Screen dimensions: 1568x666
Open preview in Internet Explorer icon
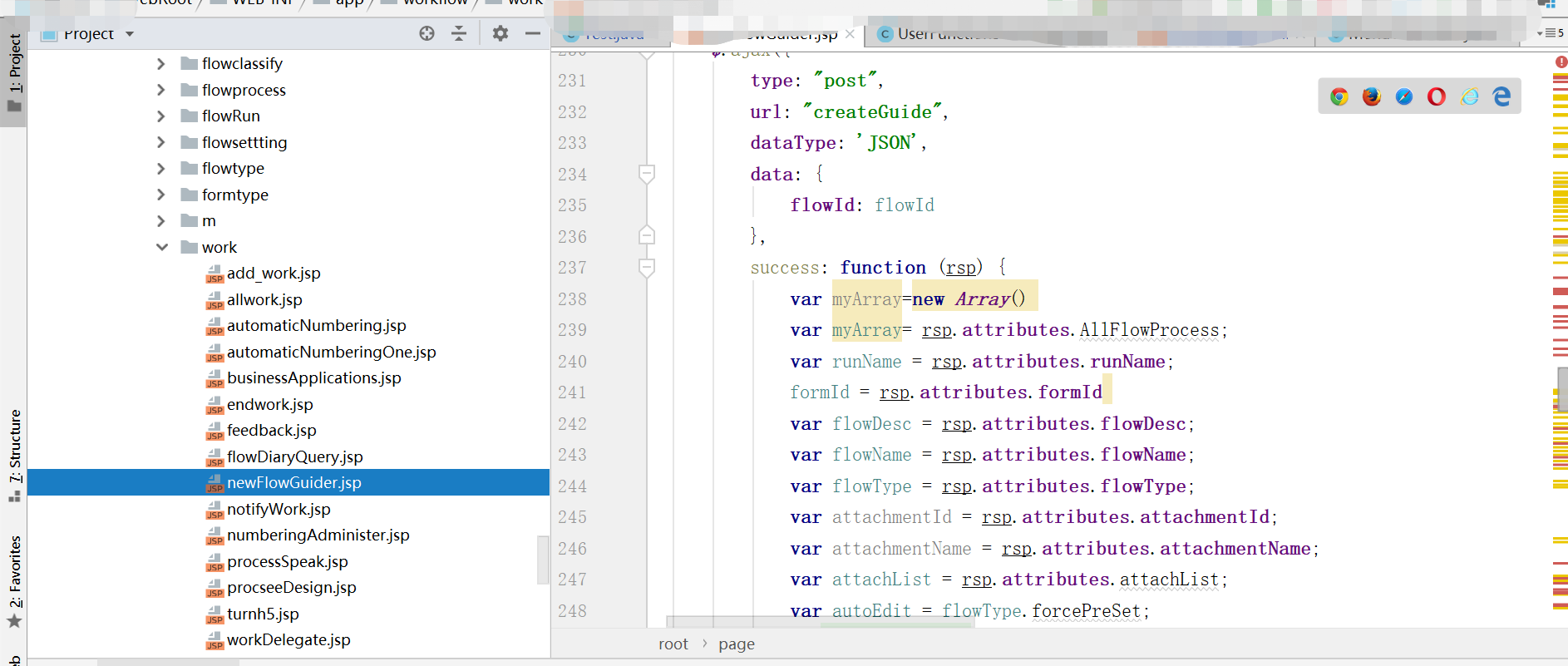tap(1470, 96)
